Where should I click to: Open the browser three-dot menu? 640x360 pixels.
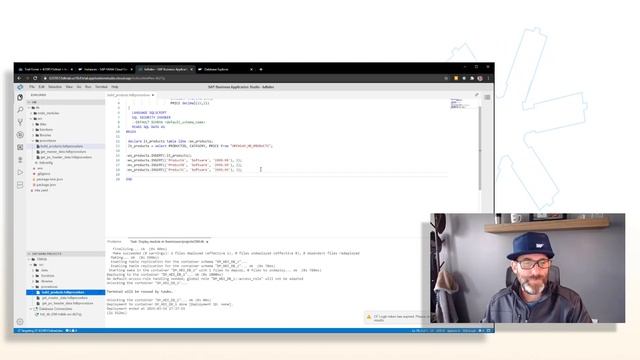[x=488, y=78]
